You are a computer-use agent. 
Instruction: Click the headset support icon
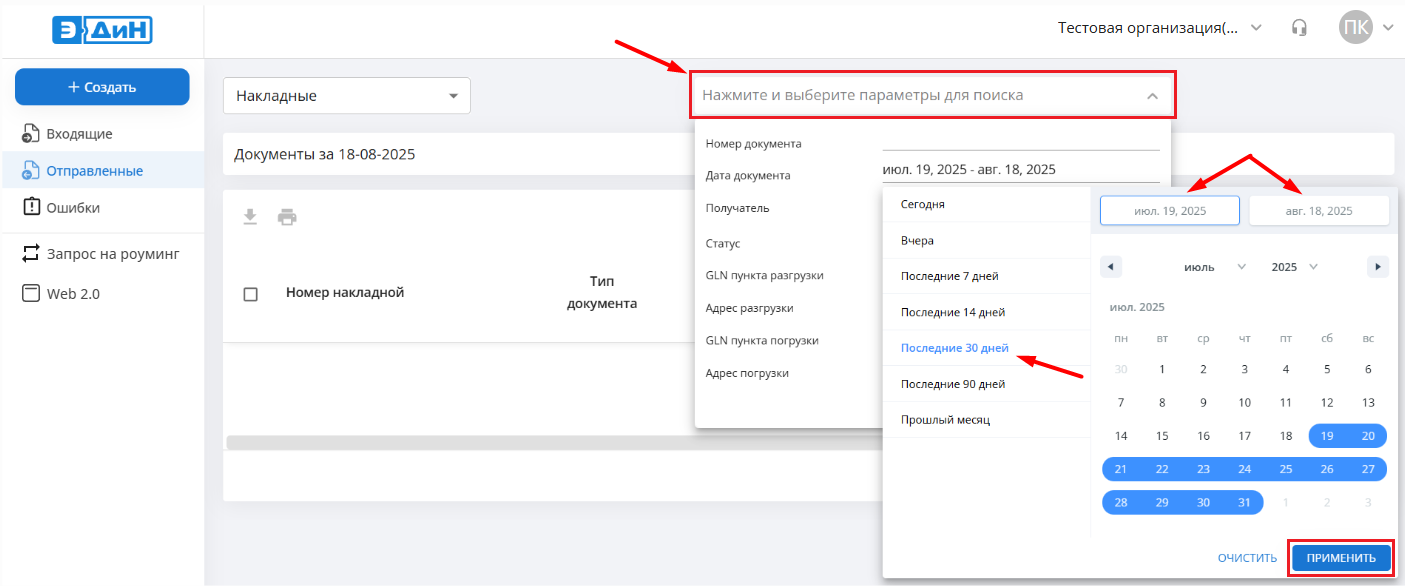pyautogui.click(x=1299, y=28)
